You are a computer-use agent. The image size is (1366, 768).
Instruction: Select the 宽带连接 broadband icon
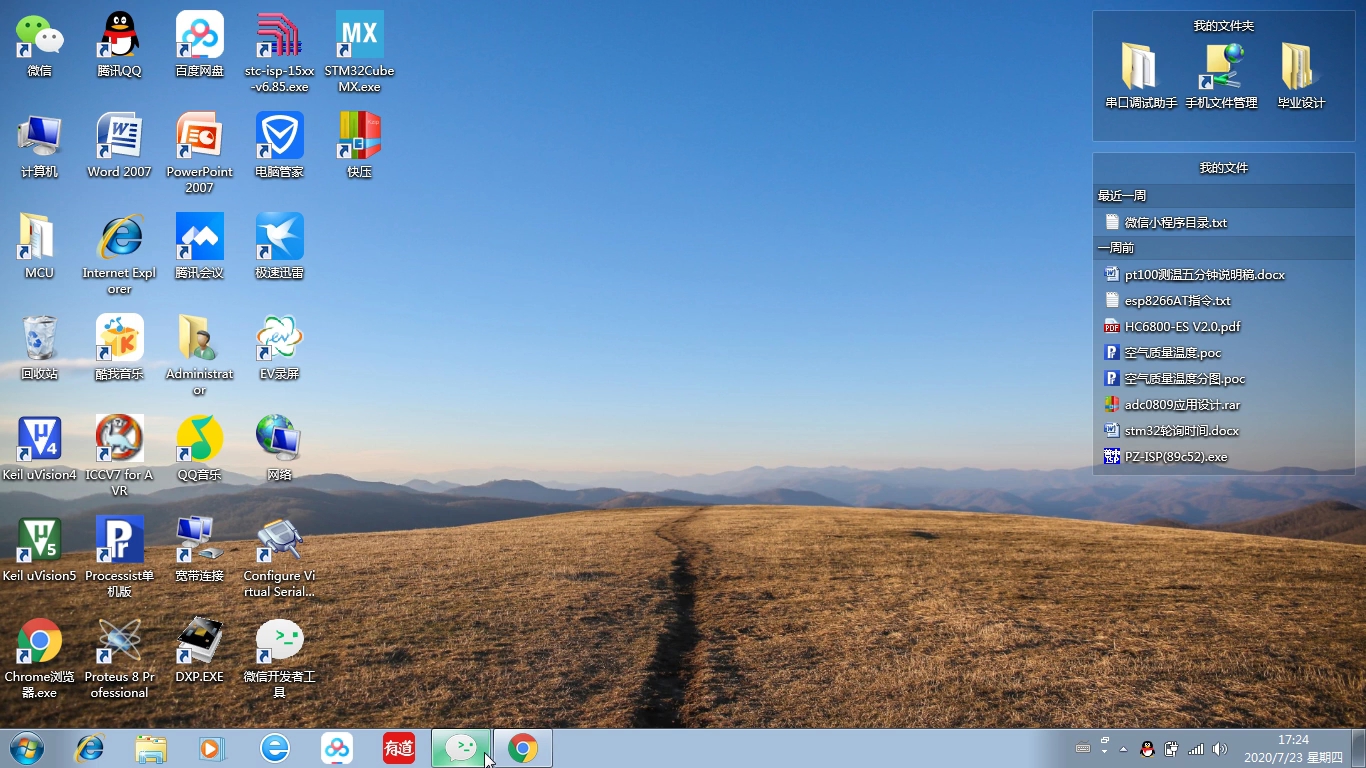pos(199,550)
